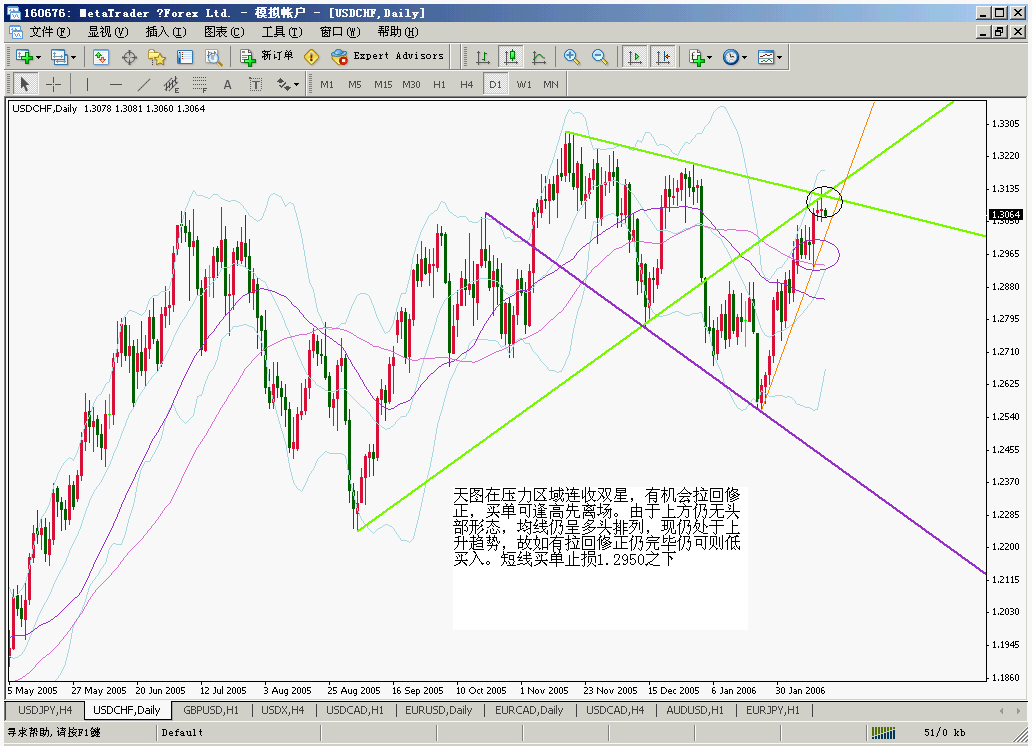
Task: Select the Crosshair tool
Action: click(x=53, y=84)
